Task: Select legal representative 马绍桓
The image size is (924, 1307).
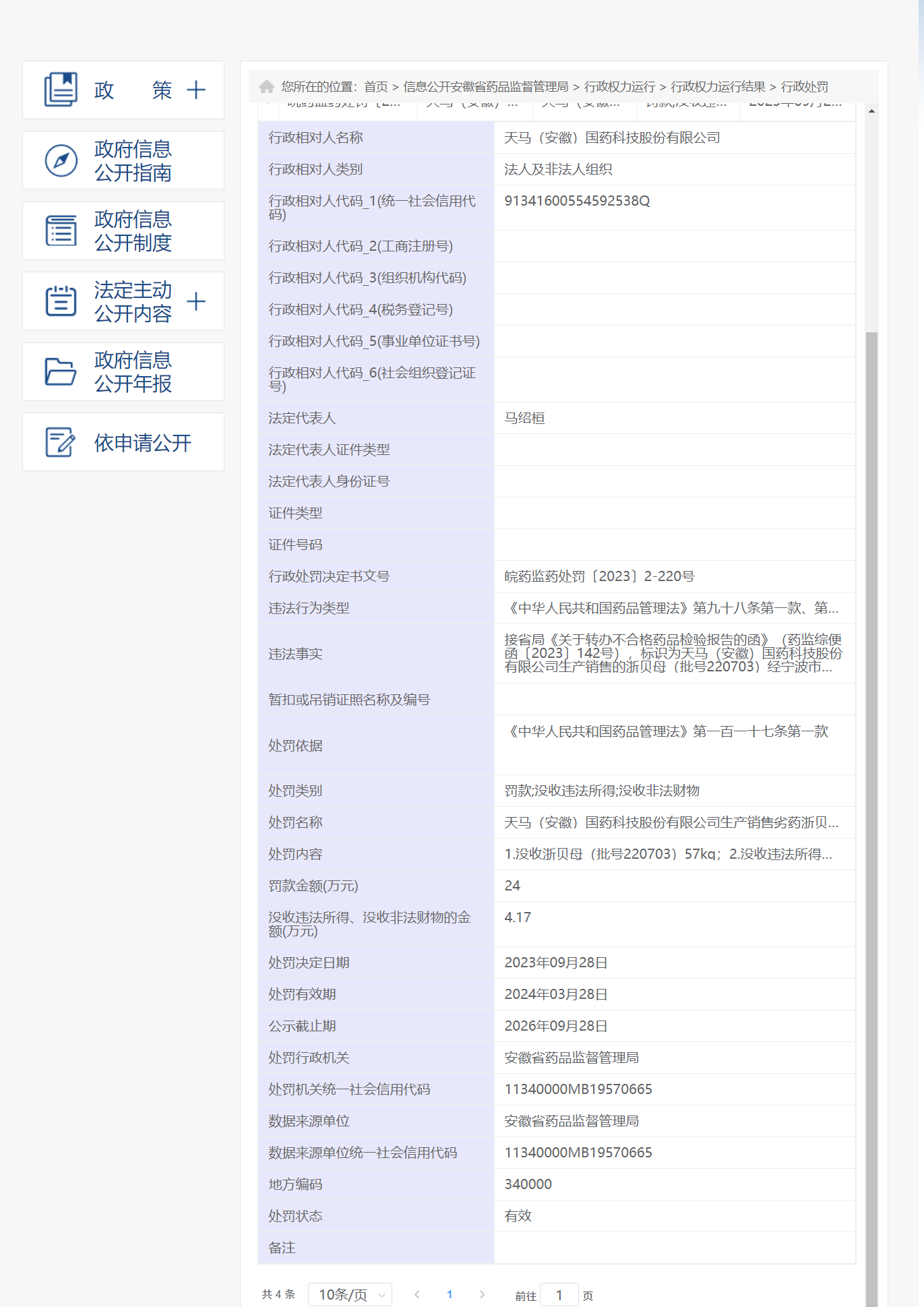Action: click(x=524, y=418)
